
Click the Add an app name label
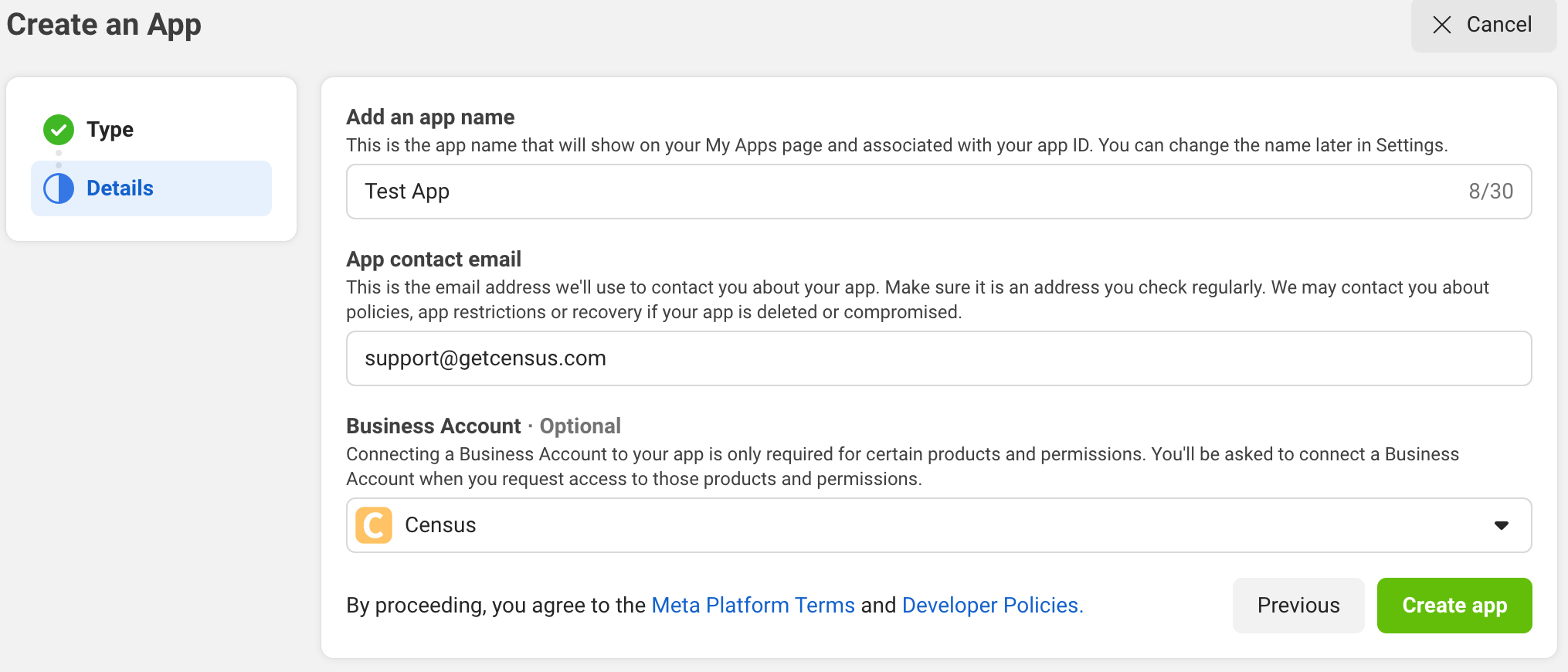point(430,117)
